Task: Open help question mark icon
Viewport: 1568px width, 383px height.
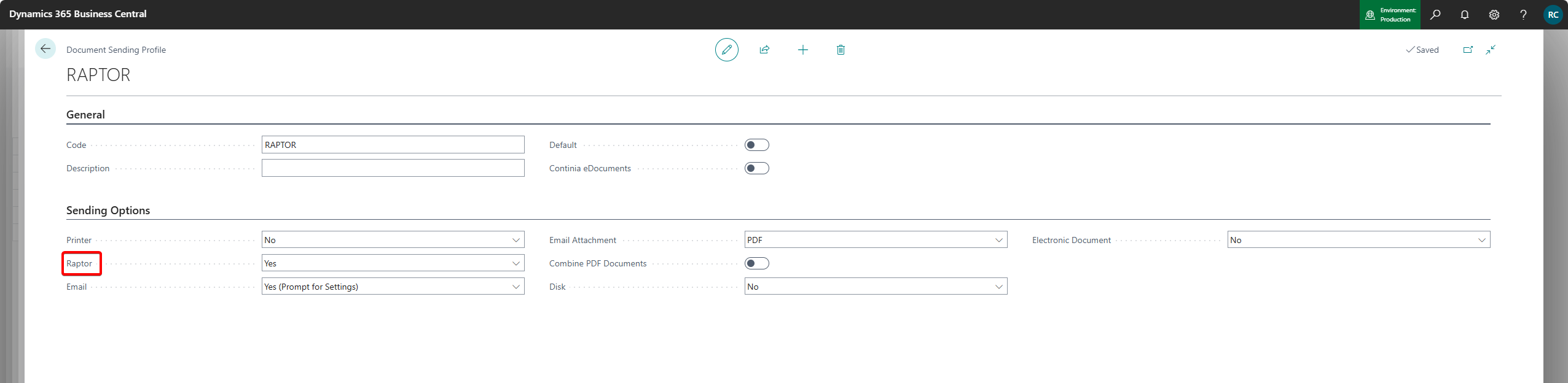Action: pyautogui.click(x=1523, y=15)
